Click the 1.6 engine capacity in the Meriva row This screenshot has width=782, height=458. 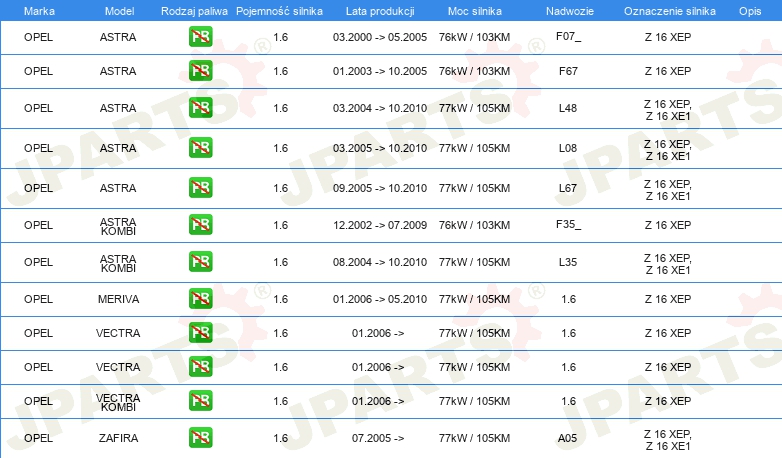(280, 299)
